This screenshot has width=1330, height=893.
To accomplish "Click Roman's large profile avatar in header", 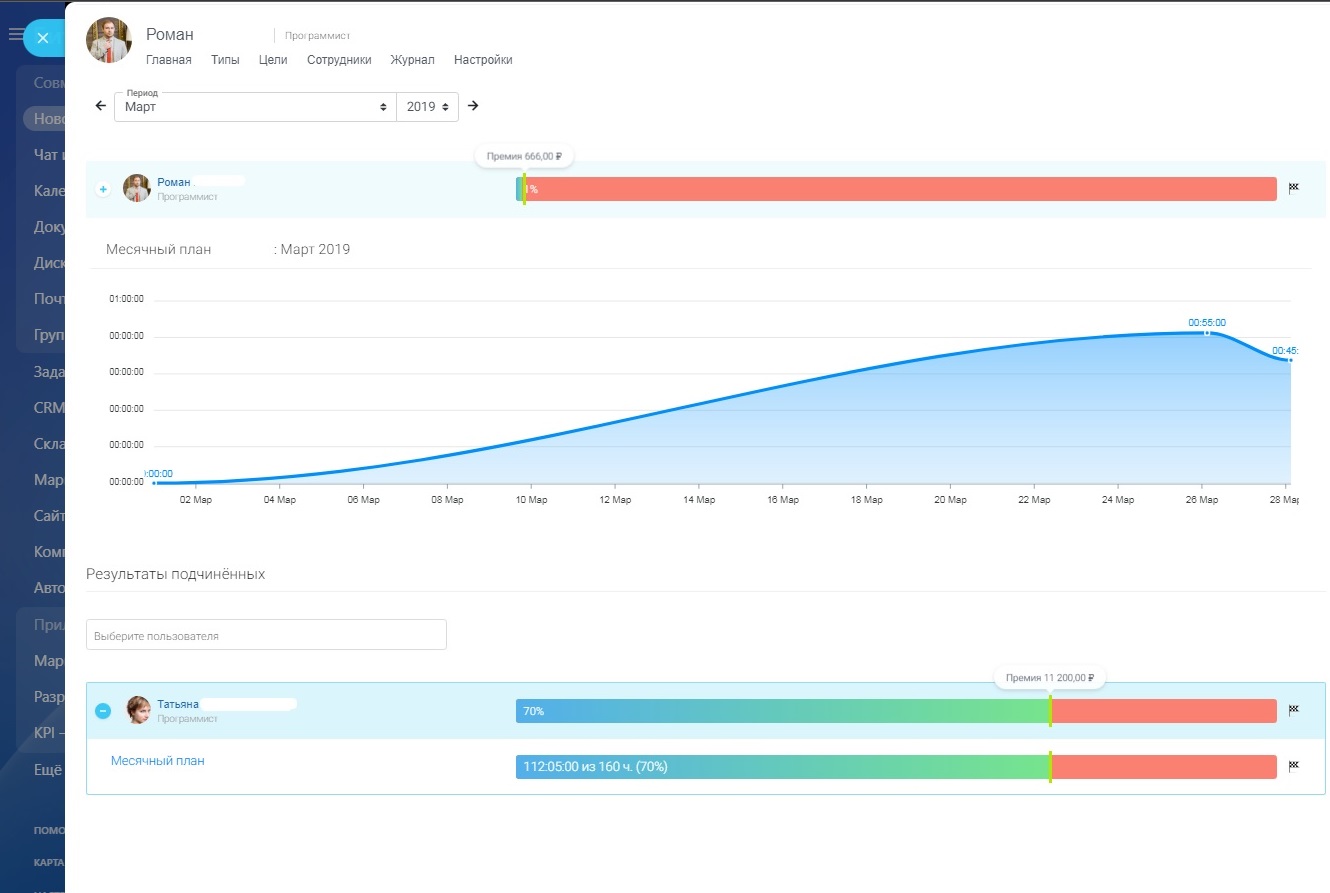I will click(109, 41).
